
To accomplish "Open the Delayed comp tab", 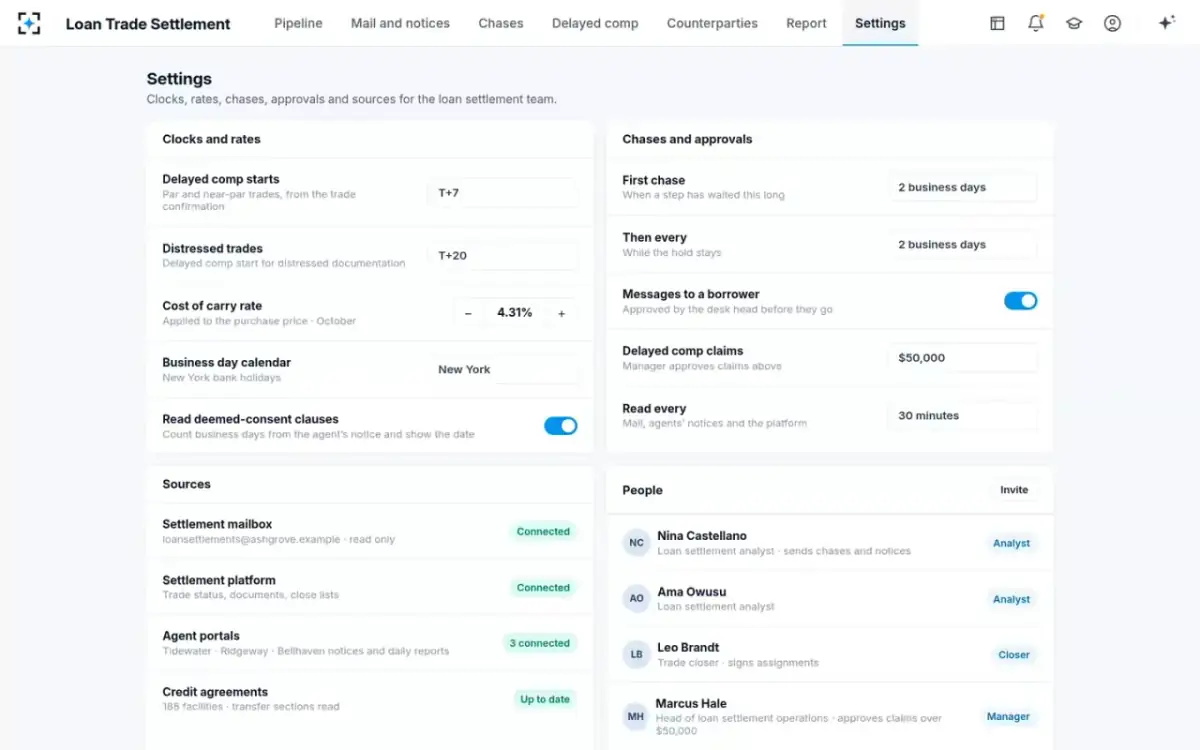I will [595, 23].
